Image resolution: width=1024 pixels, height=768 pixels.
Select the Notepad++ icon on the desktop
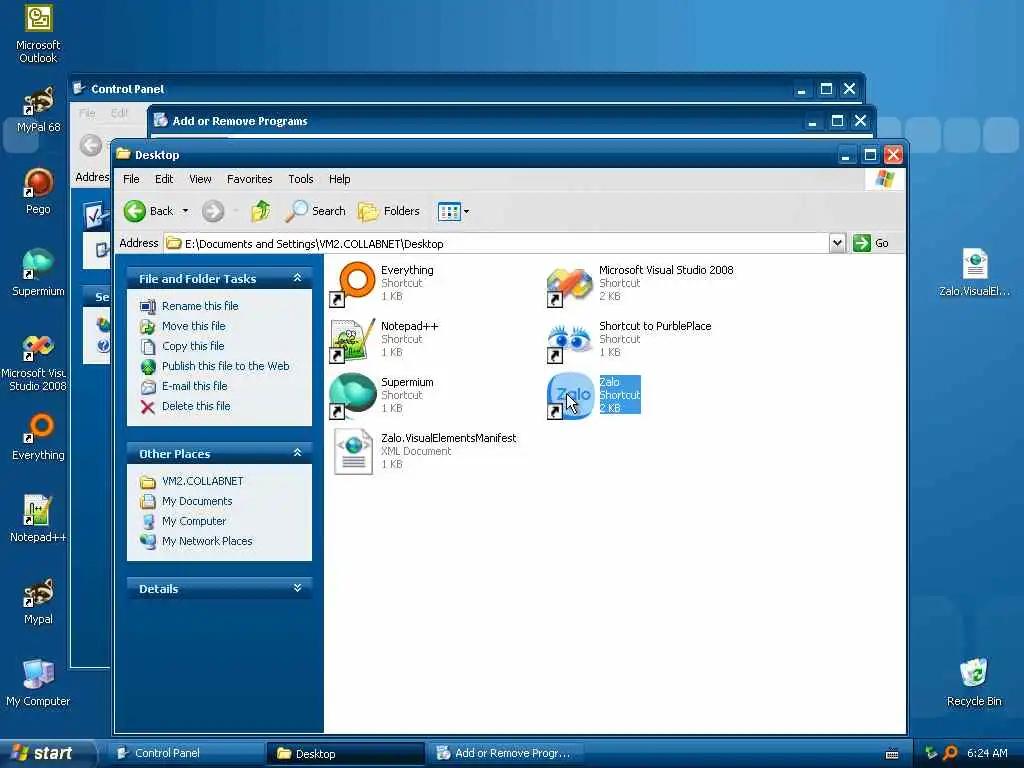(38, 519)
